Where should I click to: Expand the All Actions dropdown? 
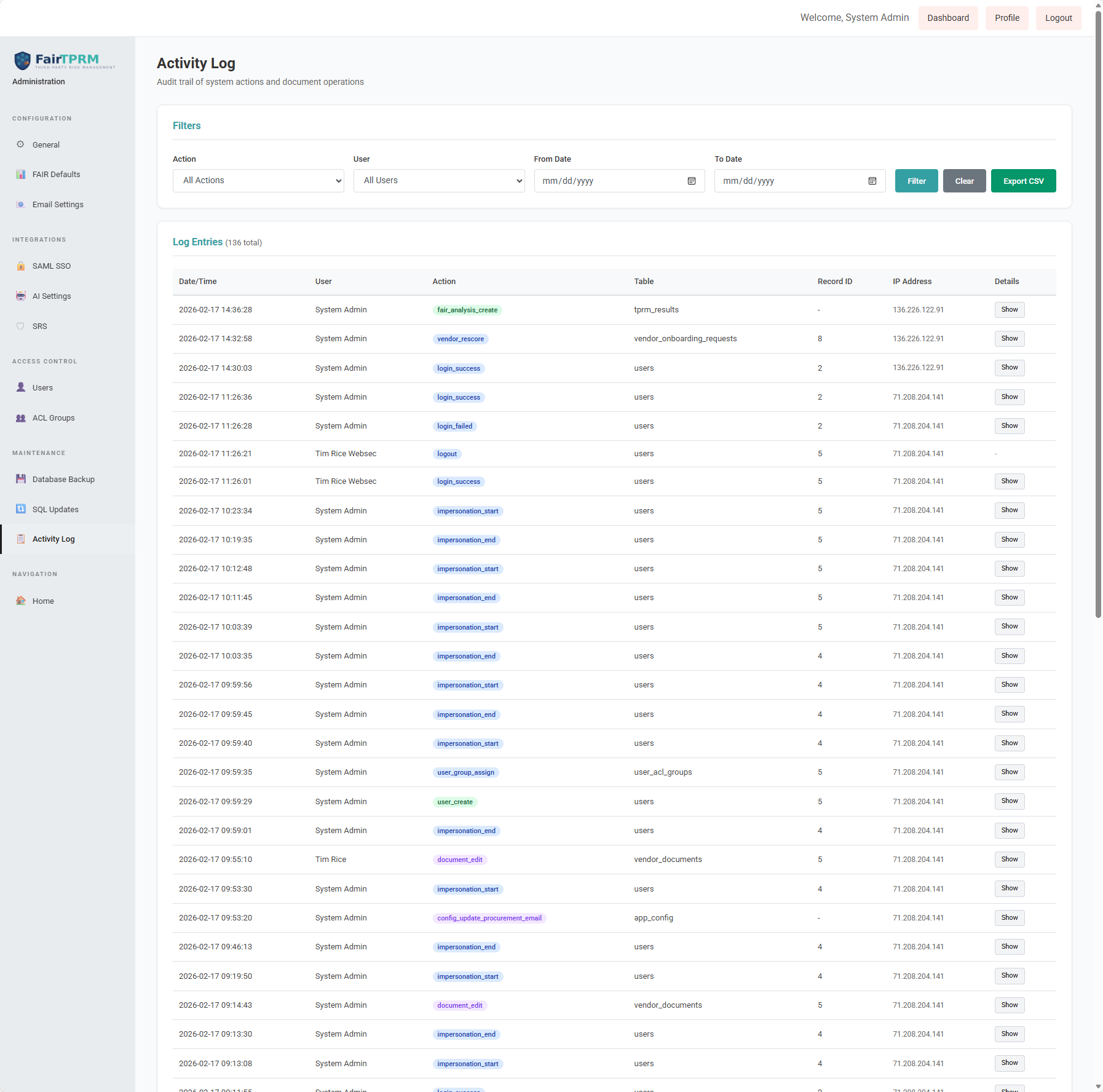click(258, 181)
